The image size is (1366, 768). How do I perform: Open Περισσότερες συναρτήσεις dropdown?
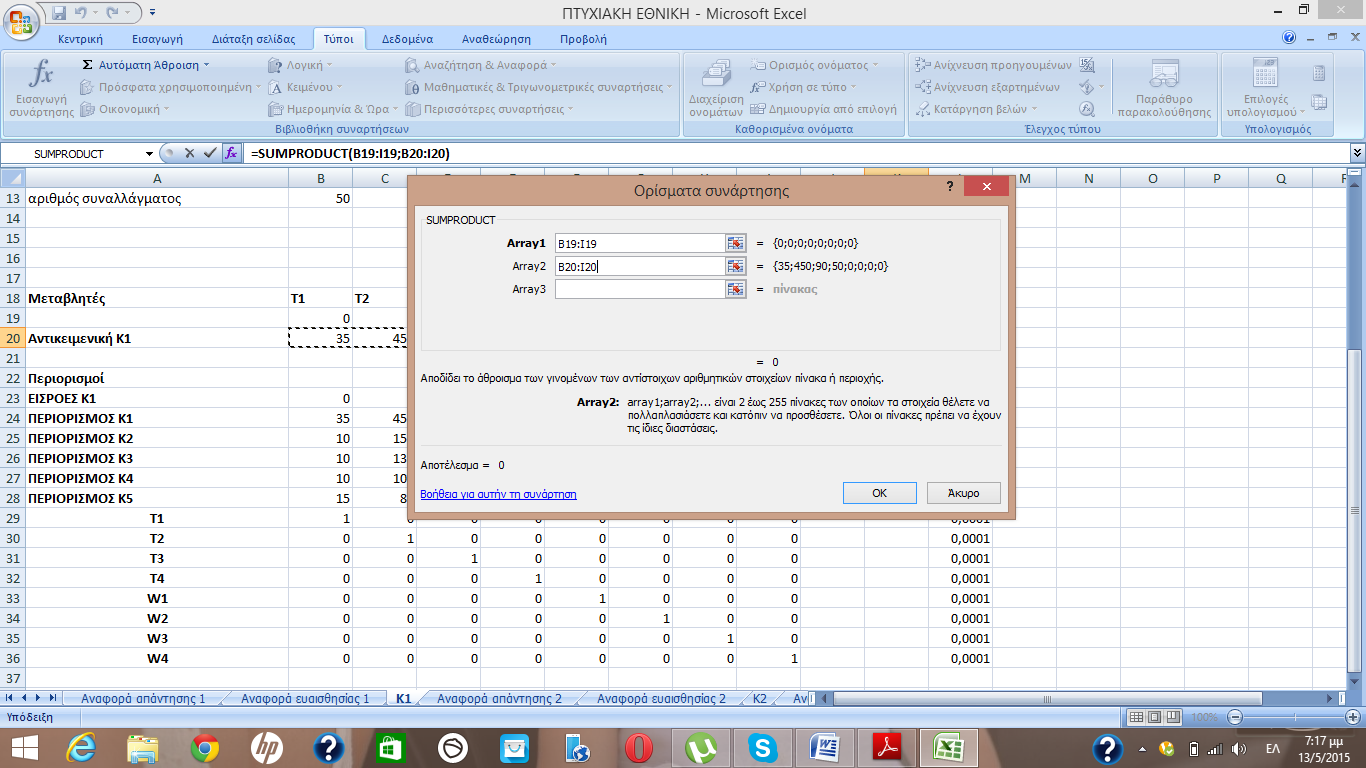[491, 109]
